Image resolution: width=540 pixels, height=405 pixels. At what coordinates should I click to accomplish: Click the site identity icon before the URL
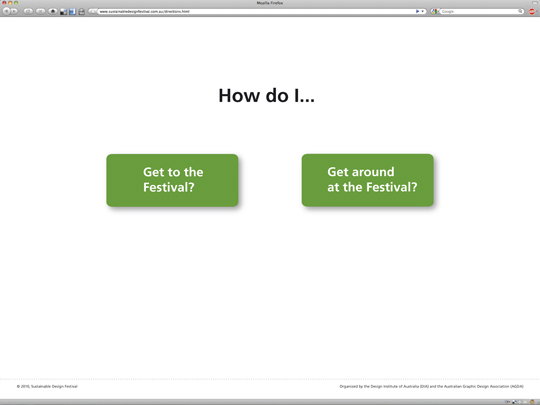coord(92,11)
